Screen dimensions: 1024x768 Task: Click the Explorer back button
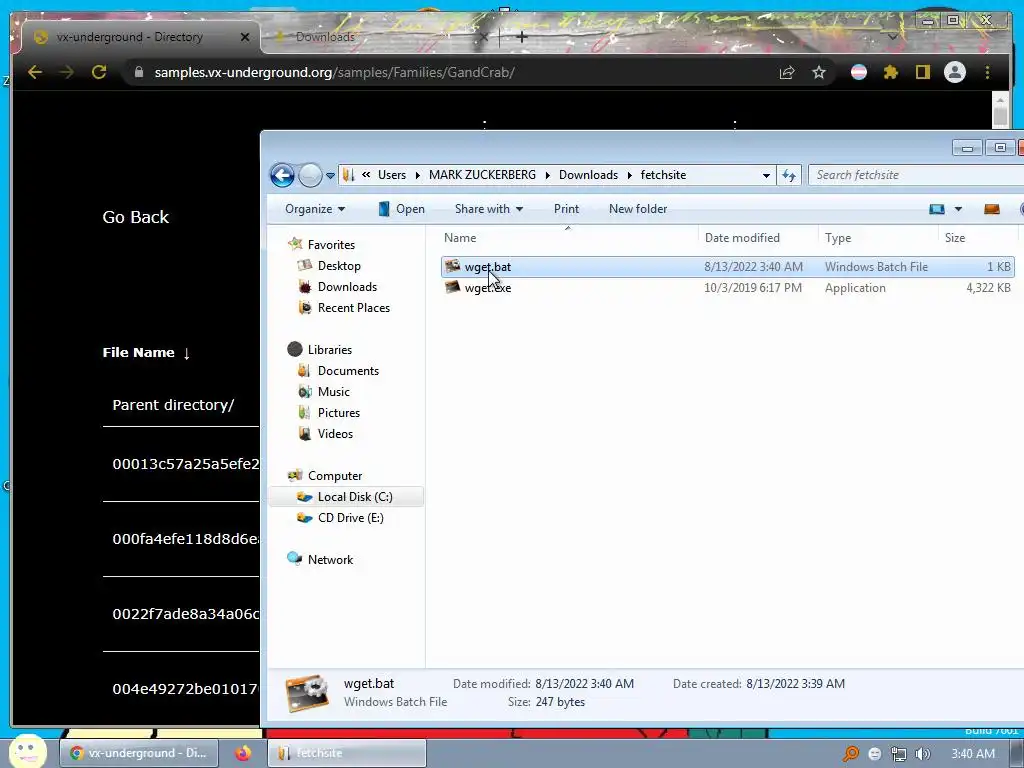pos(282,175)
